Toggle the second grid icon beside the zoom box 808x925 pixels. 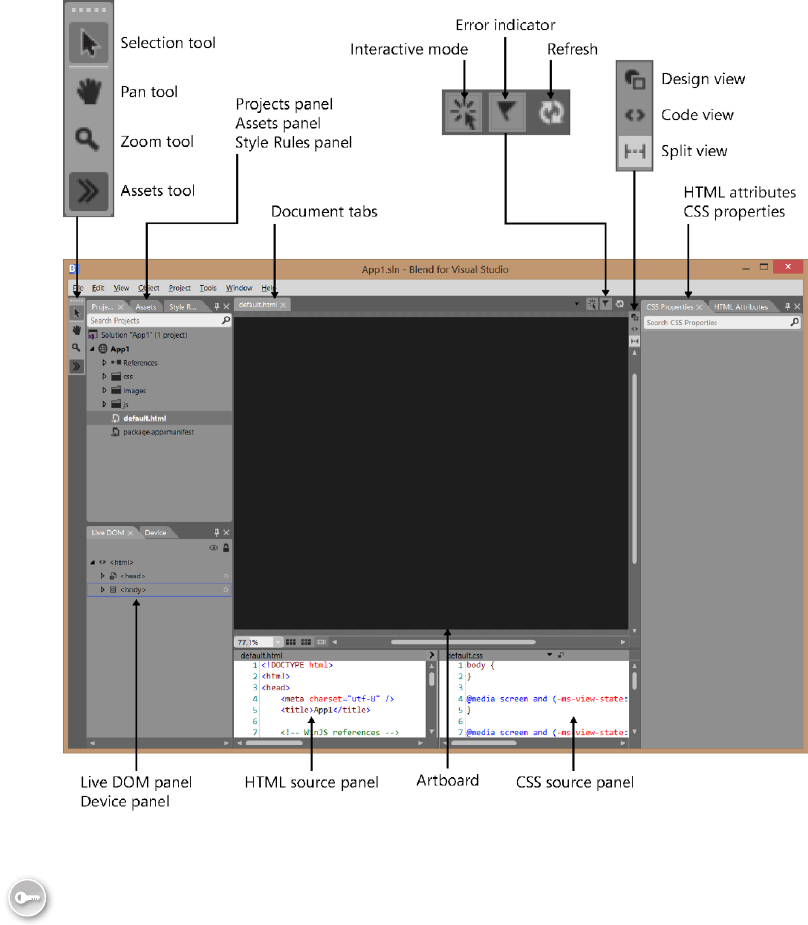click(x=306, y=642)
